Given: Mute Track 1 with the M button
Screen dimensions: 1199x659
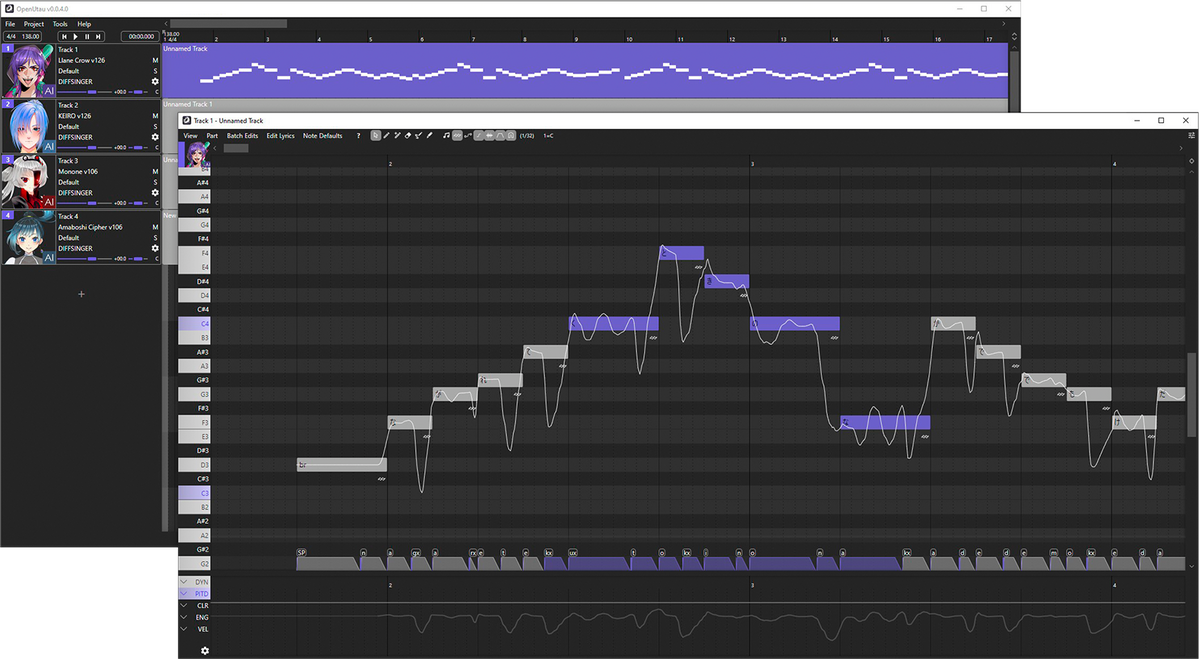Looking at the screenshot, I should point(155,60).
